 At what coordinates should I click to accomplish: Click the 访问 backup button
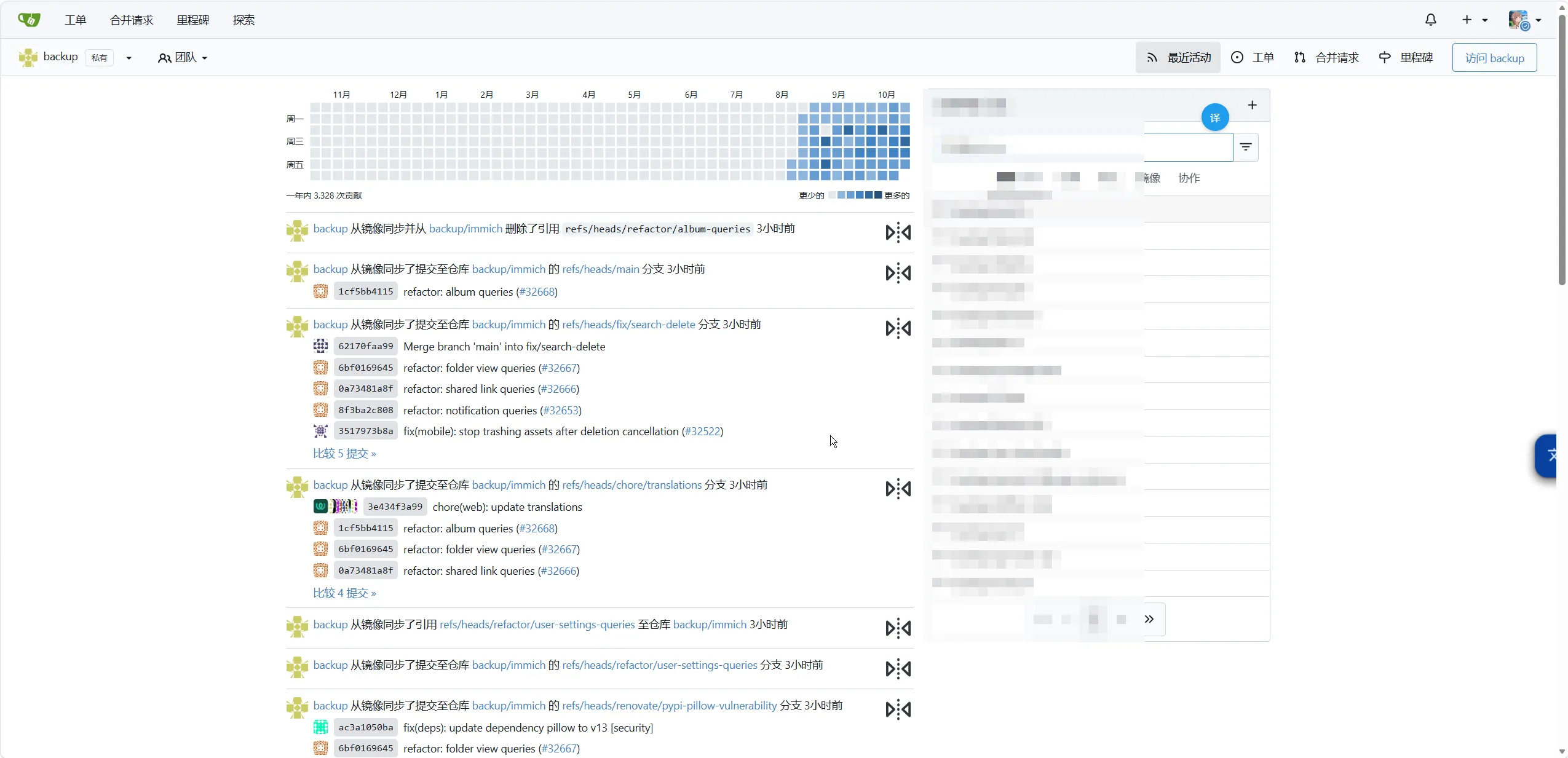pos(1494,58)
